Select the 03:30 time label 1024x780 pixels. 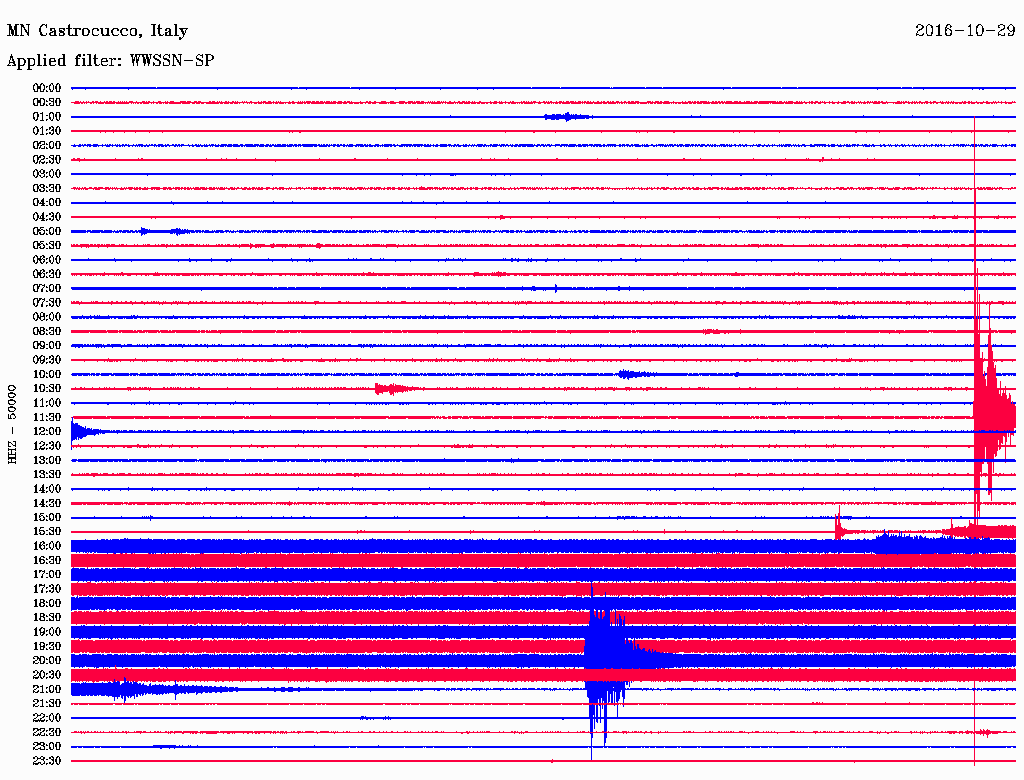click(x=47, y=188)
